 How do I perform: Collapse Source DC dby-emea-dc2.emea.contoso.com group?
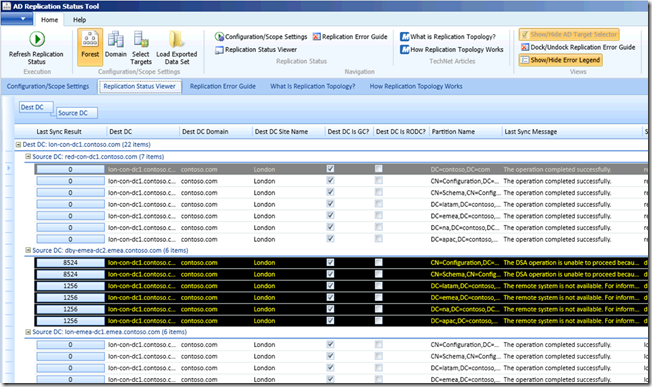pyautogui.click(x=28, y=250)
